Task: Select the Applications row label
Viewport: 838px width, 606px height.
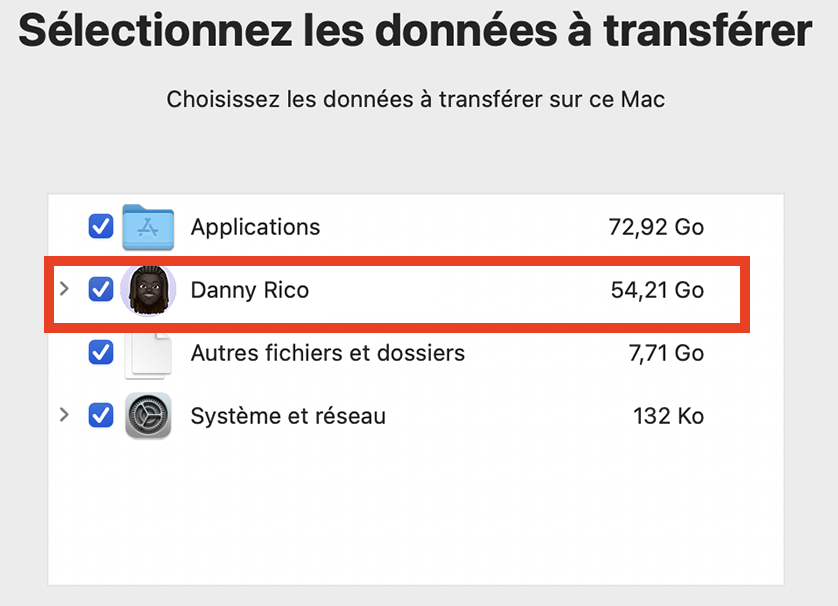Action: tap(255, 227)
